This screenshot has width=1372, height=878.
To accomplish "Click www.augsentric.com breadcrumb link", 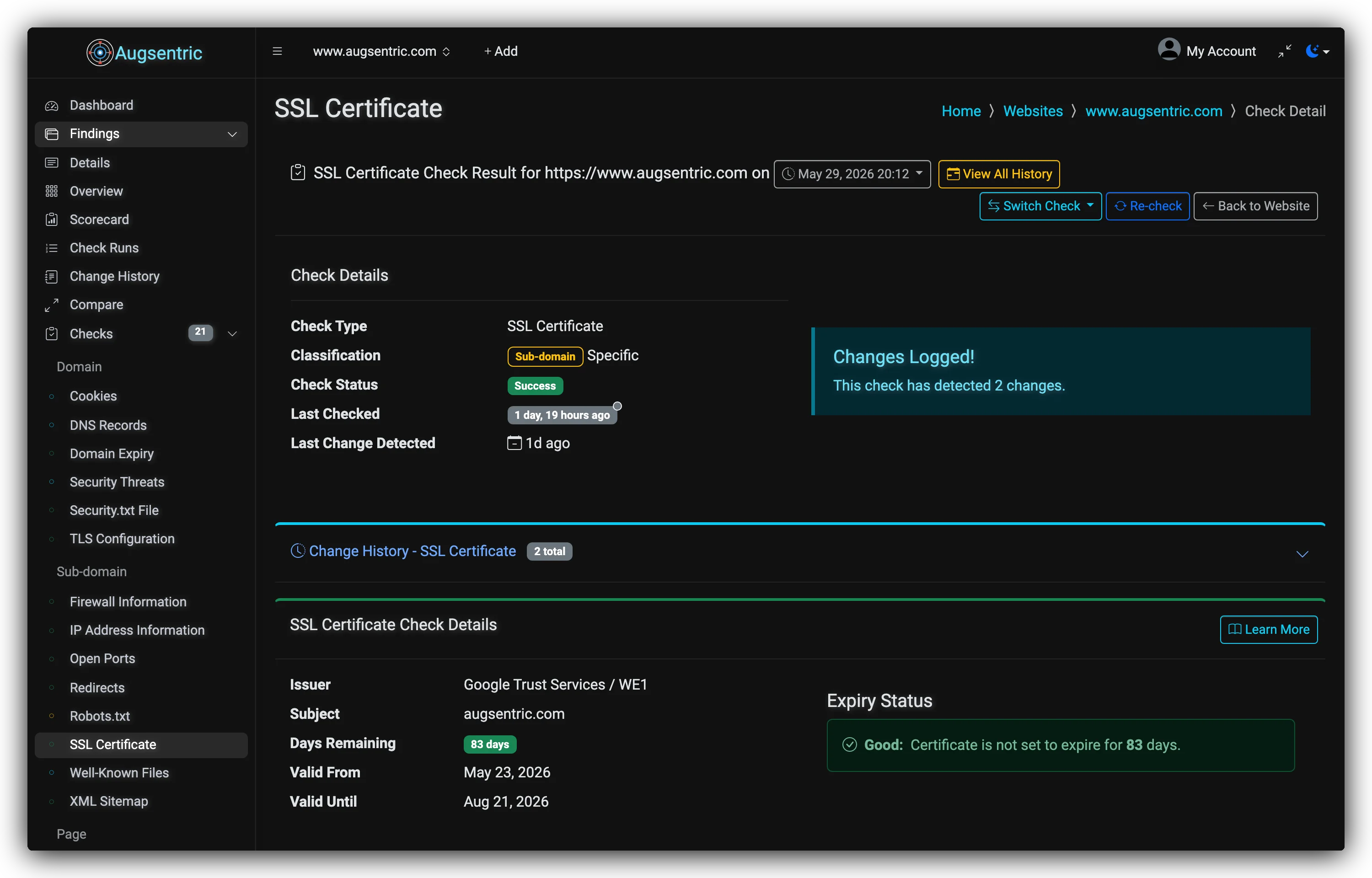I will [1154, 111].
